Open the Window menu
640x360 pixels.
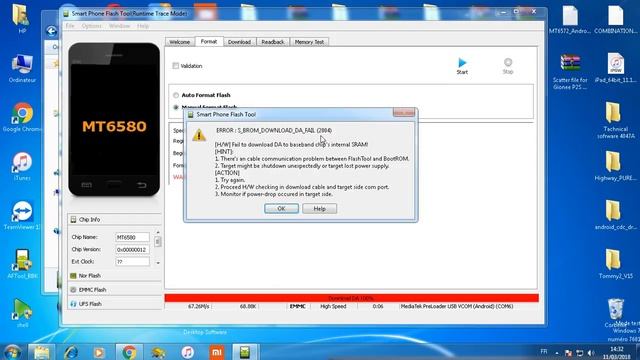tap(119, 26)
